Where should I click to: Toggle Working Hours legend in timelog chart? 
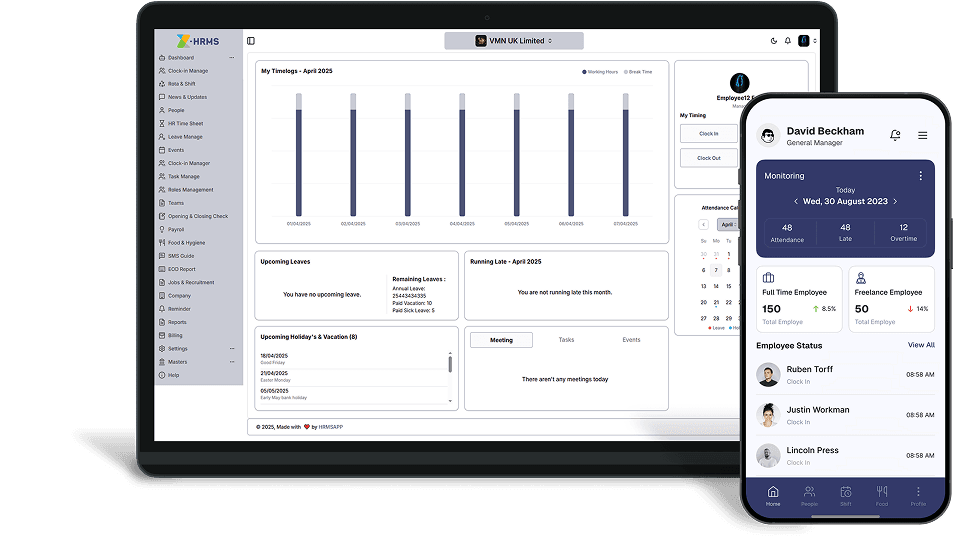point(601,72)
